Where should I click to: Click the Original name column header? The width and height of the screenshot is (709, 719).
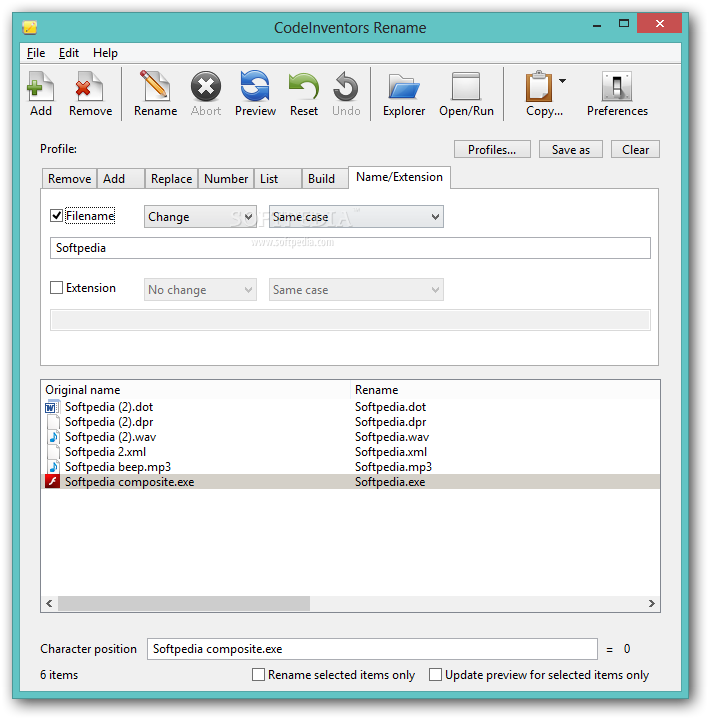click(196, 390)
